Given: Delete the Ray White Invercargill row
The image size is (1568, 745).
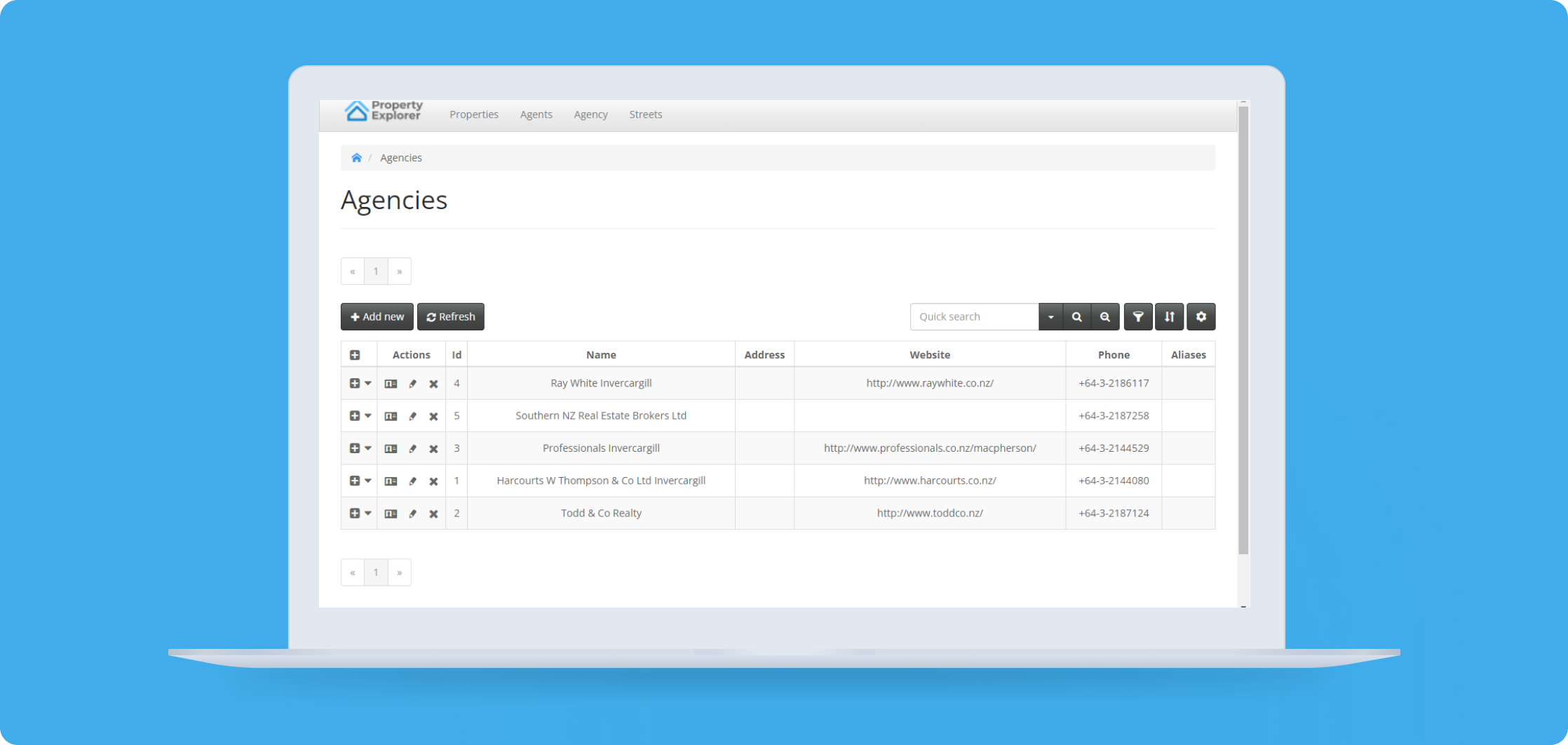Looking at the screenshot, I should pos(433,384).
